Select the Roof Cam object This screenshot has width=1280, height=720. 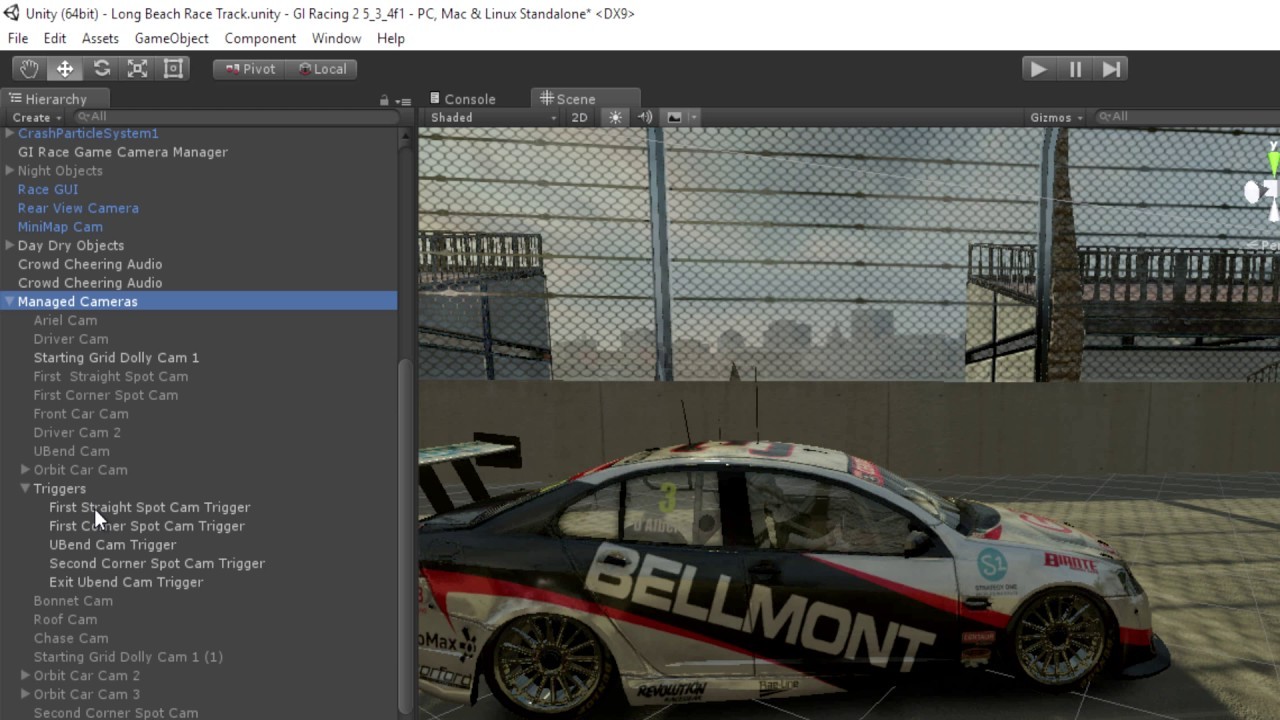pos(65,619)
